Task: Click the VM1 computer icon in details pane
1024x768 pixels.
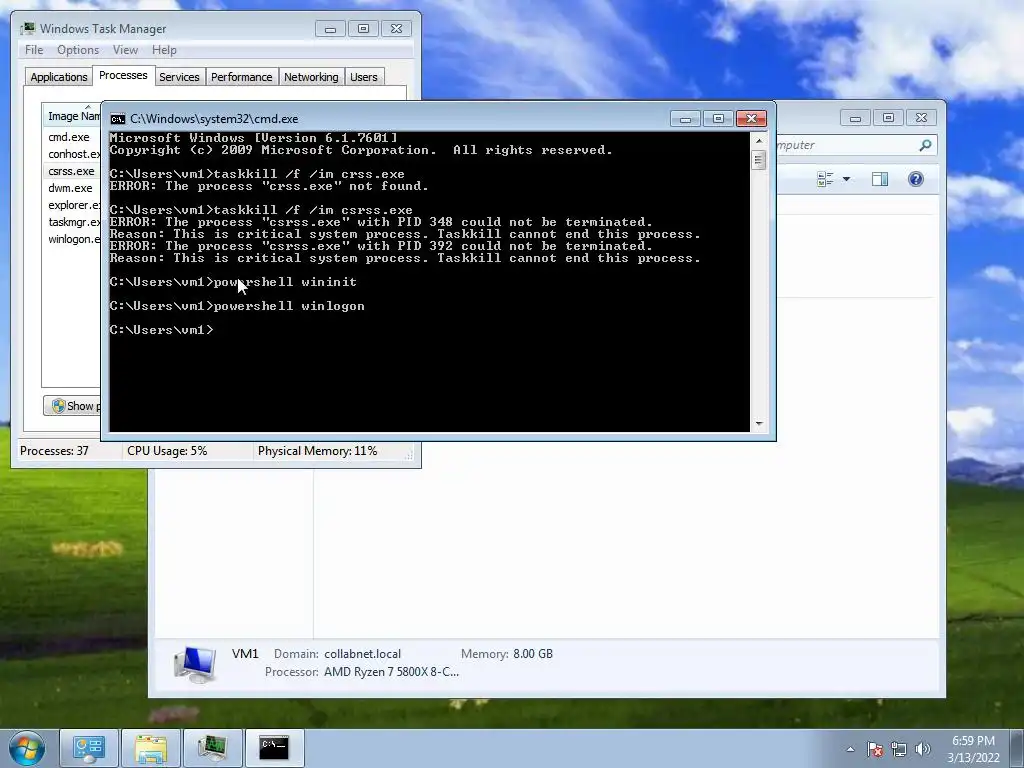Action: [x=195, y=664]
